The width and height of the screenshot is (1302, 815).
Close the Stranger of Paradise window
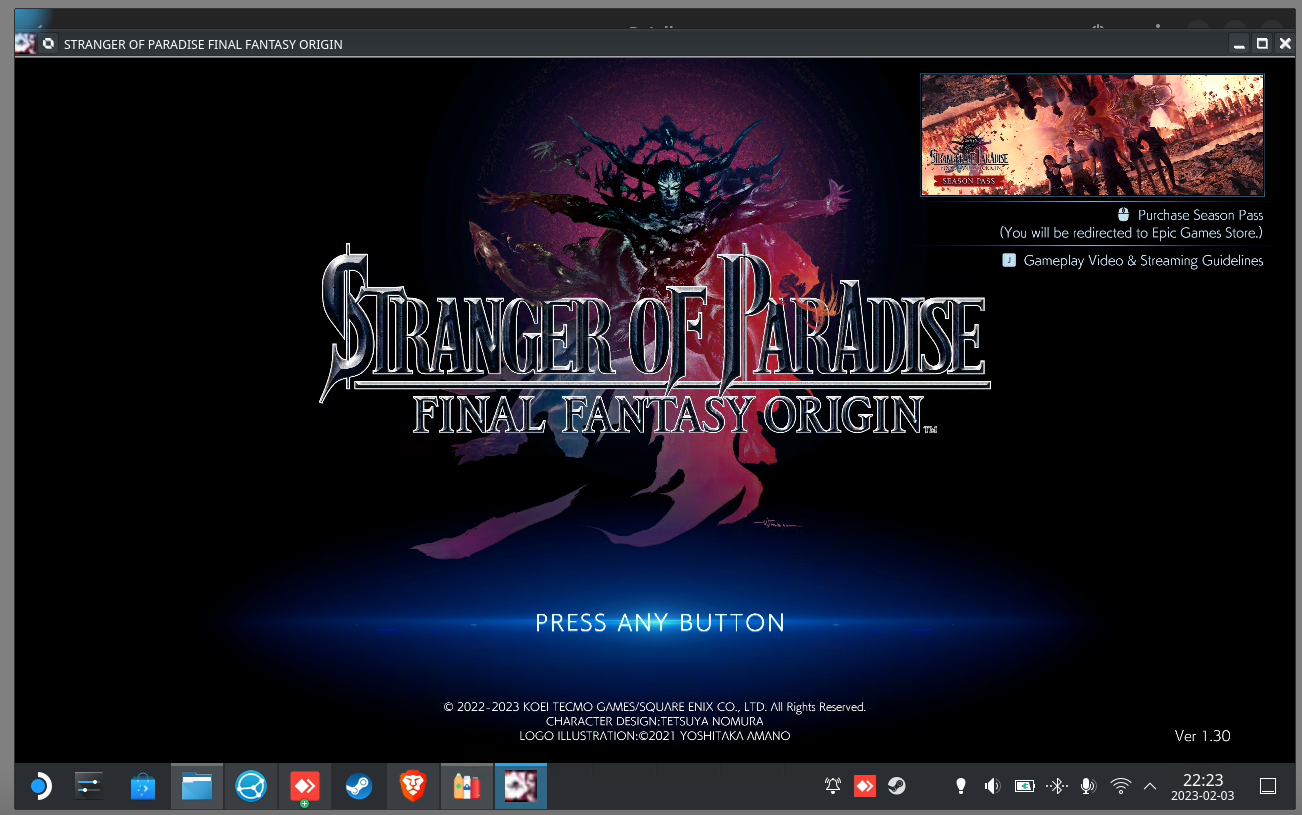[x=1285, y=44]
